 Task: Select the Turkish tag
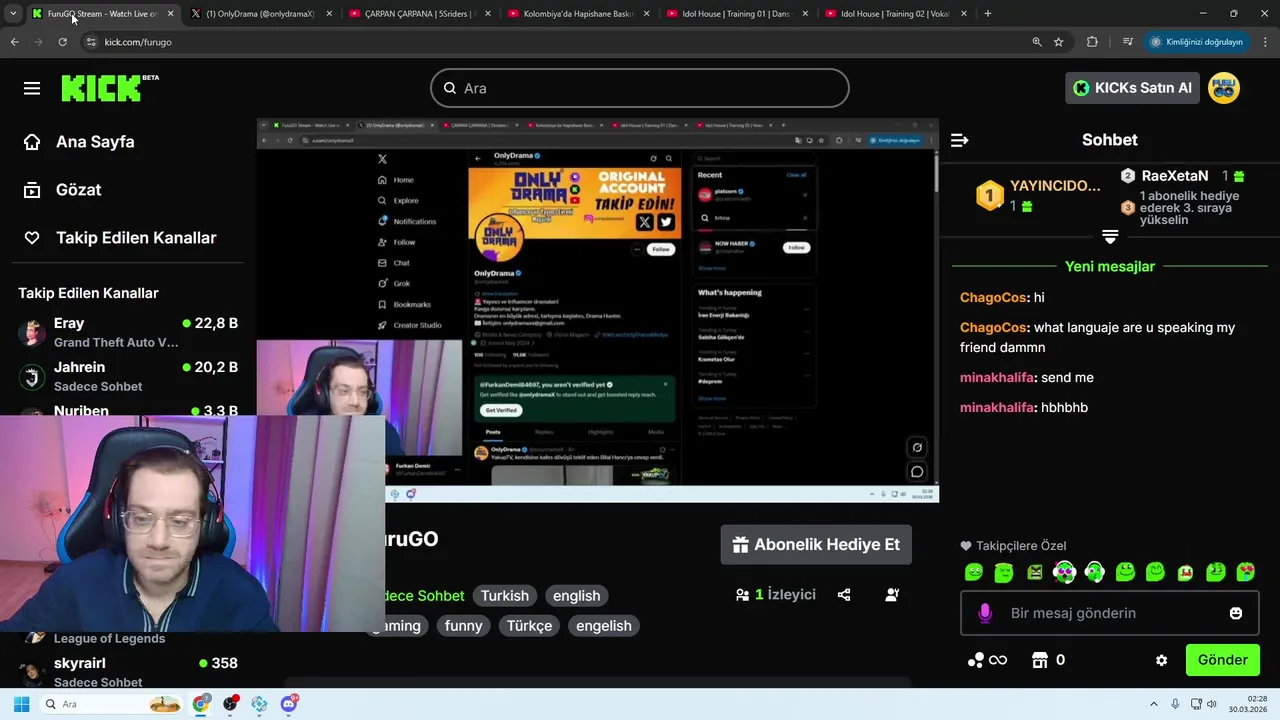tap(504, 596)
